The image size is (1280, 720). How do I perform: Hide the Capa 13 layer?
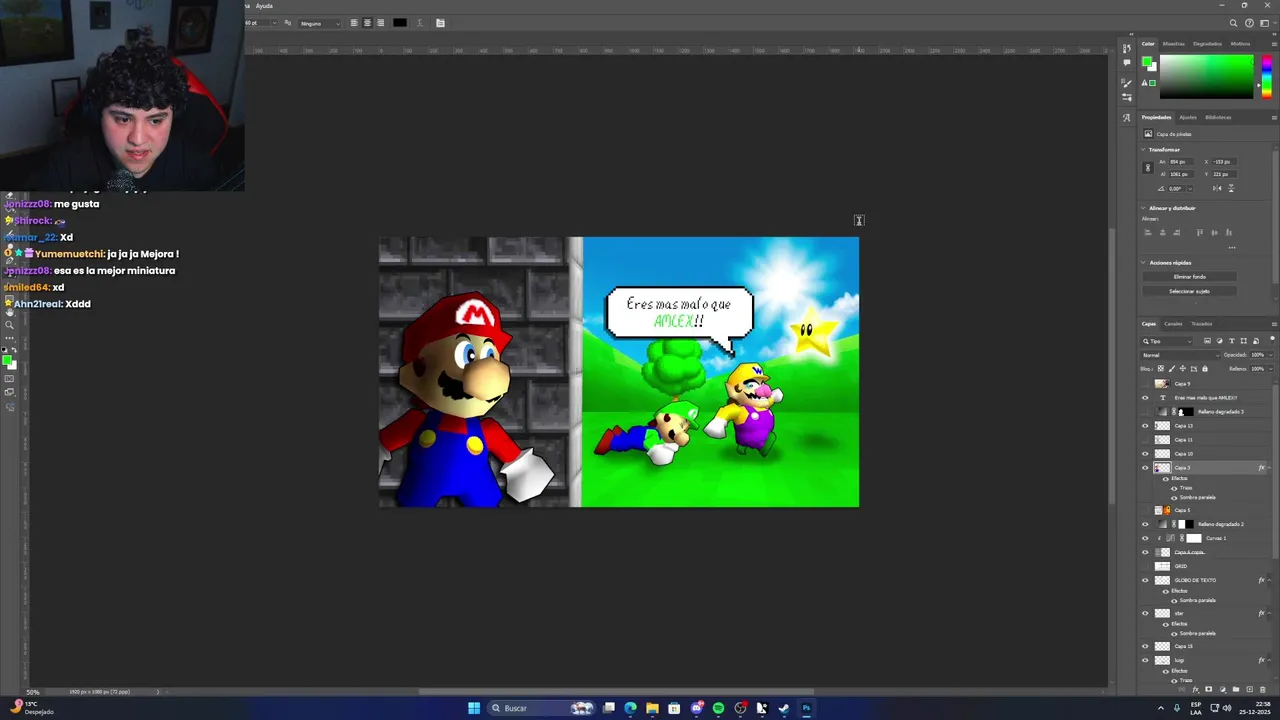tap(1146, 426)
